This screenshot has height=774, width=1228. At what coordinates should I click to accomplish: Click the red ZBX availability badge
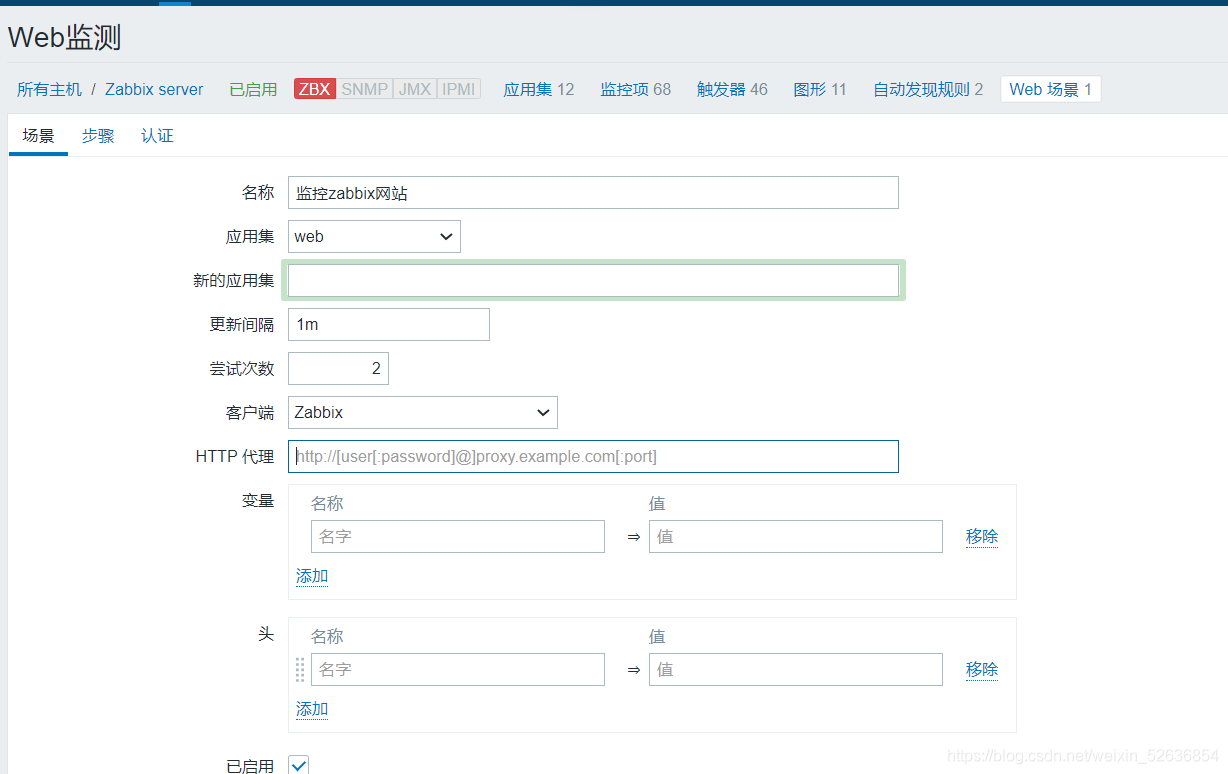pyautogui.click(x=314, y=89)
